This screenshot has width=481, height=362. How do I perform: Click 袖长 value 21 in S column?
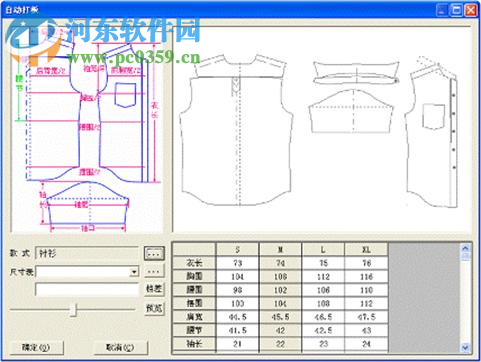point(238,344)
